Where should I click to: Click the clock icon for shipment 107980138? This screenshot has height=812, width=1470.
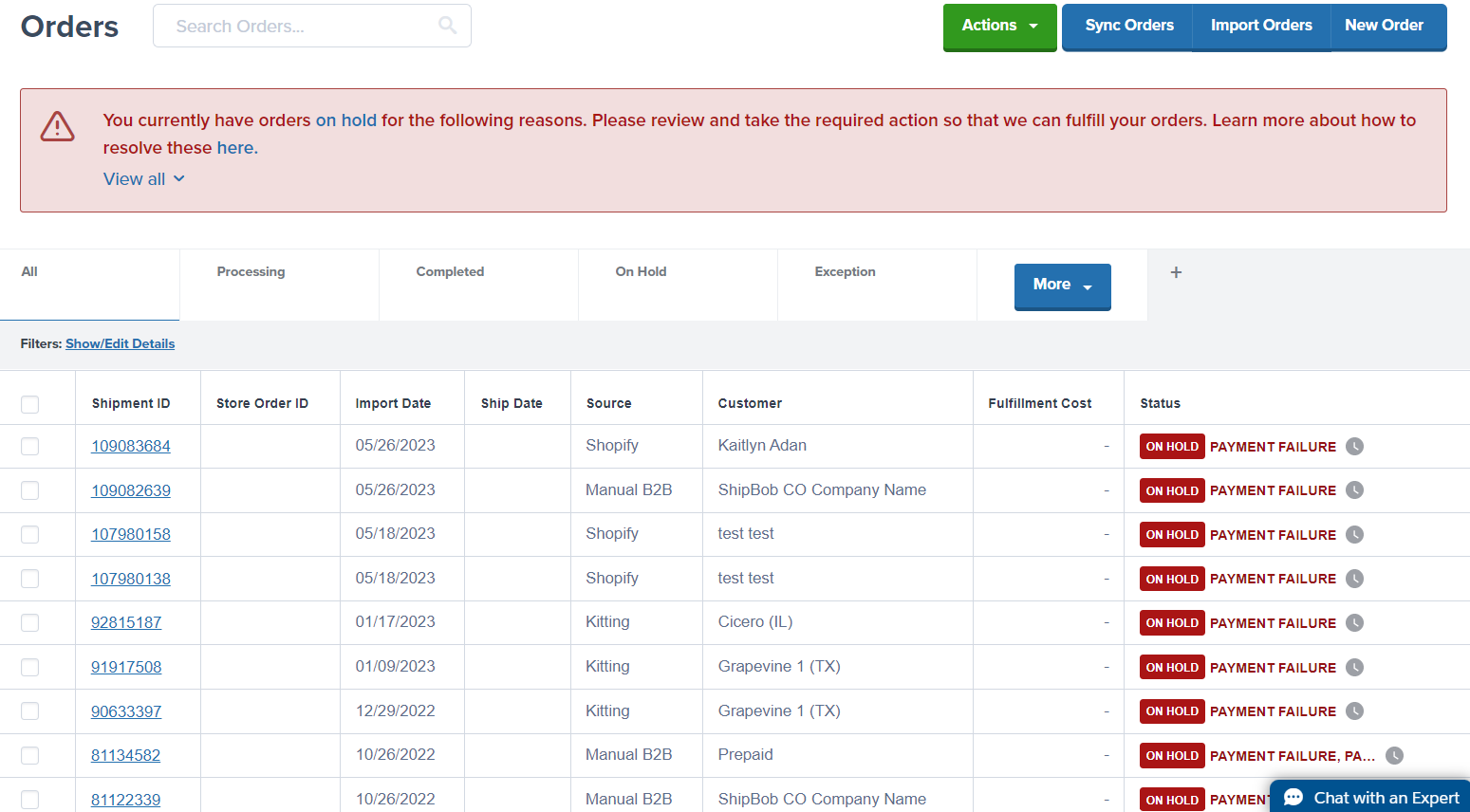pyautogui.click(x=1354, y=579)
